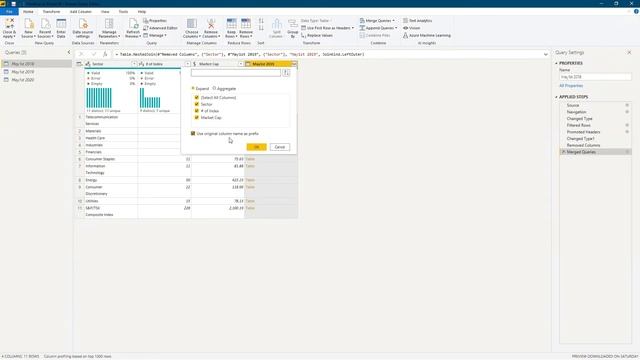Click settings gear for Source step

click(627, 105)
